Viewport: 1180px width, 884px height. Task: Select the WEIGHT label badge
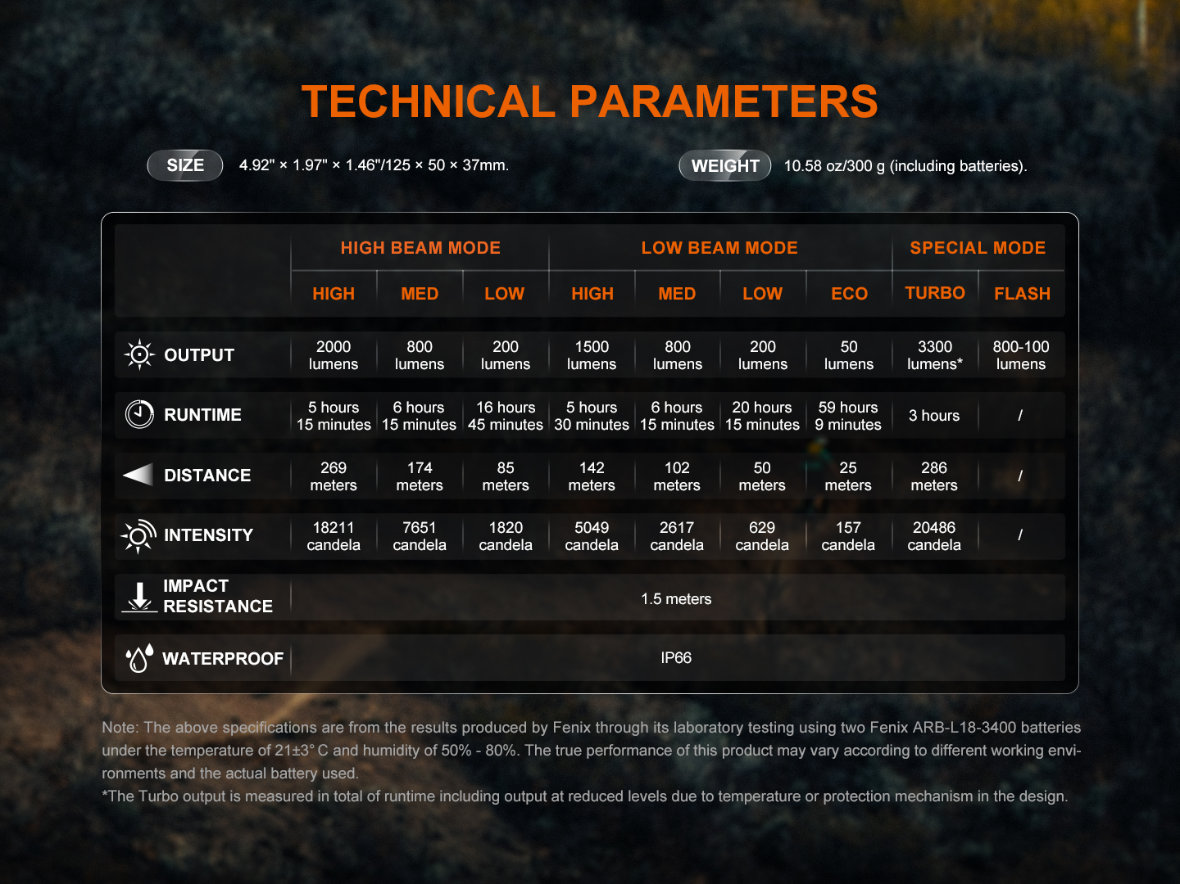(725, 166)
